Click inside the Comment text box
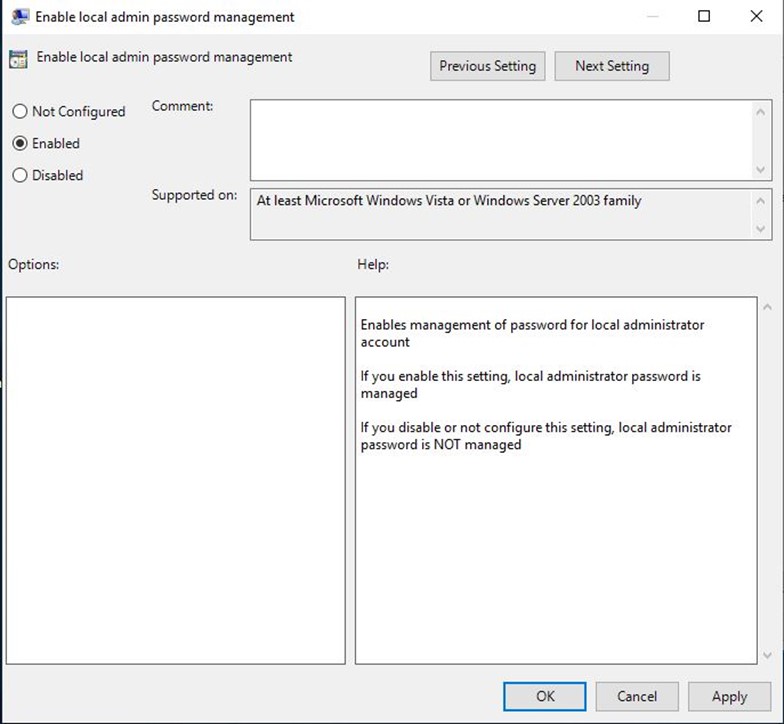This screenshot has width=784, height=724. click(501, 140)
